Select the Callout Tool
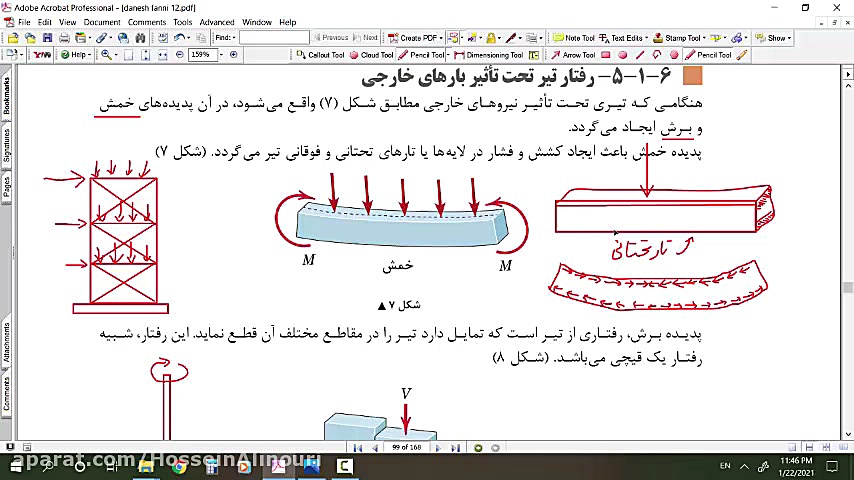 (x=320, y=55)
